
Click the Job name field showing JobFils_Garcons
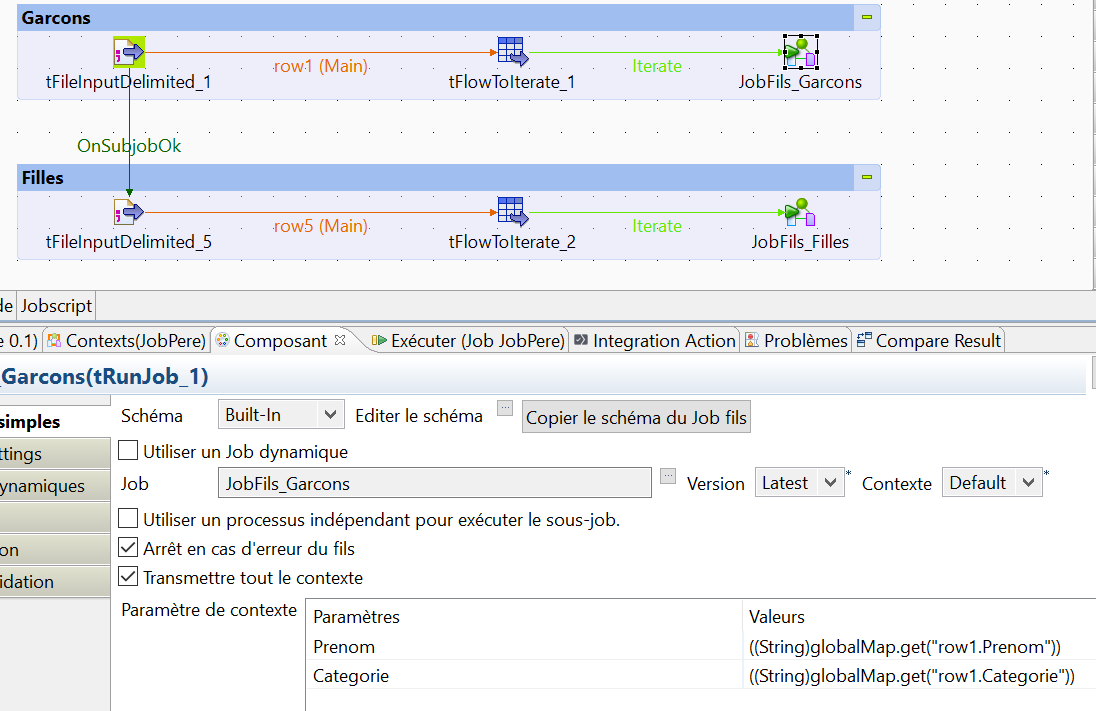(436, 482)
